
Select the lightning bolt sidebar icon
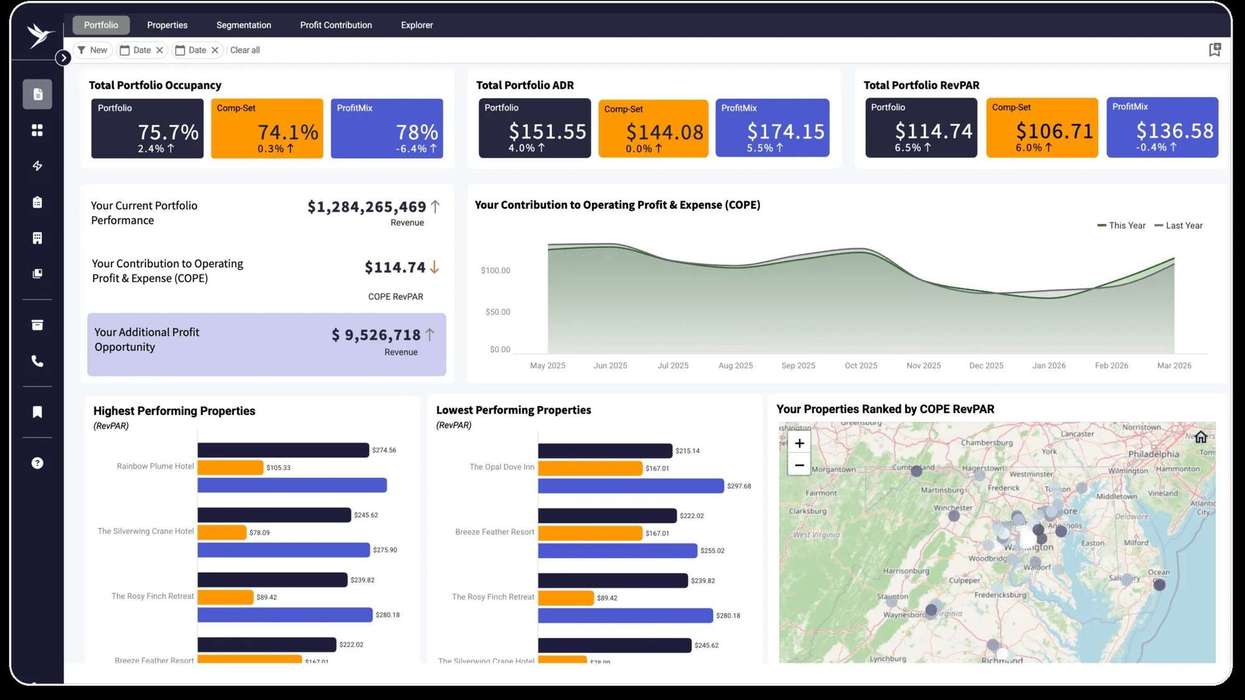[37, 166]
